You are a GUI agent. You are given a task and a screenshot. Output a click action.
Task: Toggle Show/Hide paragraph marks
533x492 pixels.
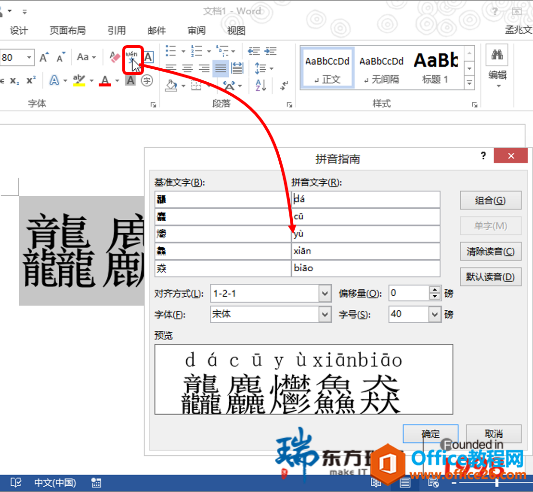point(284,86)
